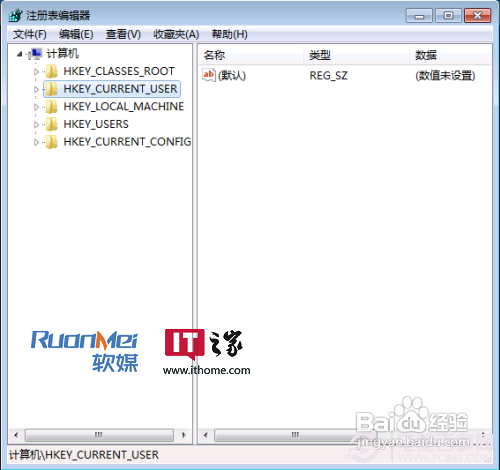Screen dimensions: 500x470
Task: Select HKEY_LOCAL_MACHINE key label
Action: coord(124,107)
